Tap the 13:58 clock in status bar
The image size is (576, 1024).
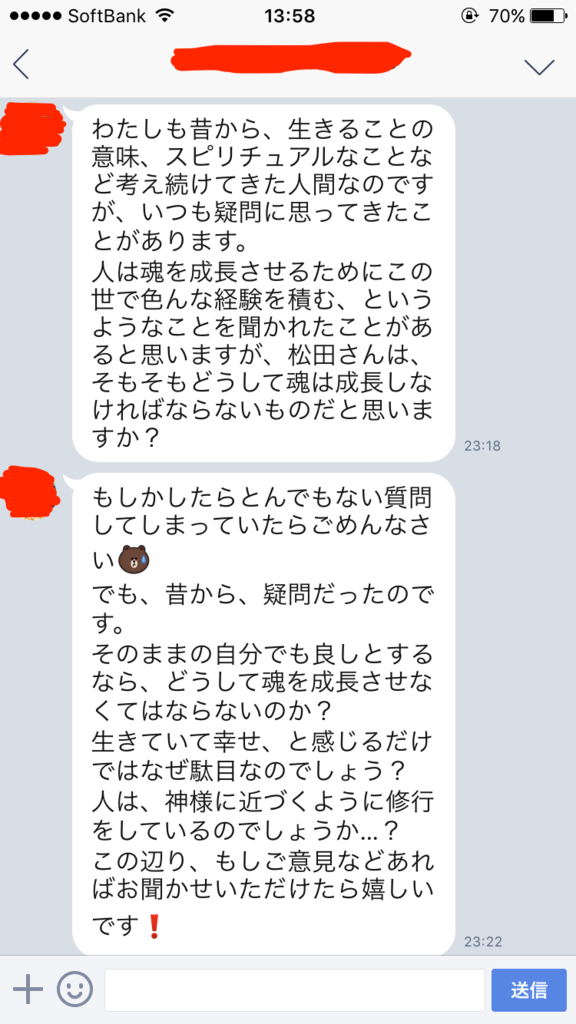click(288, 16)
